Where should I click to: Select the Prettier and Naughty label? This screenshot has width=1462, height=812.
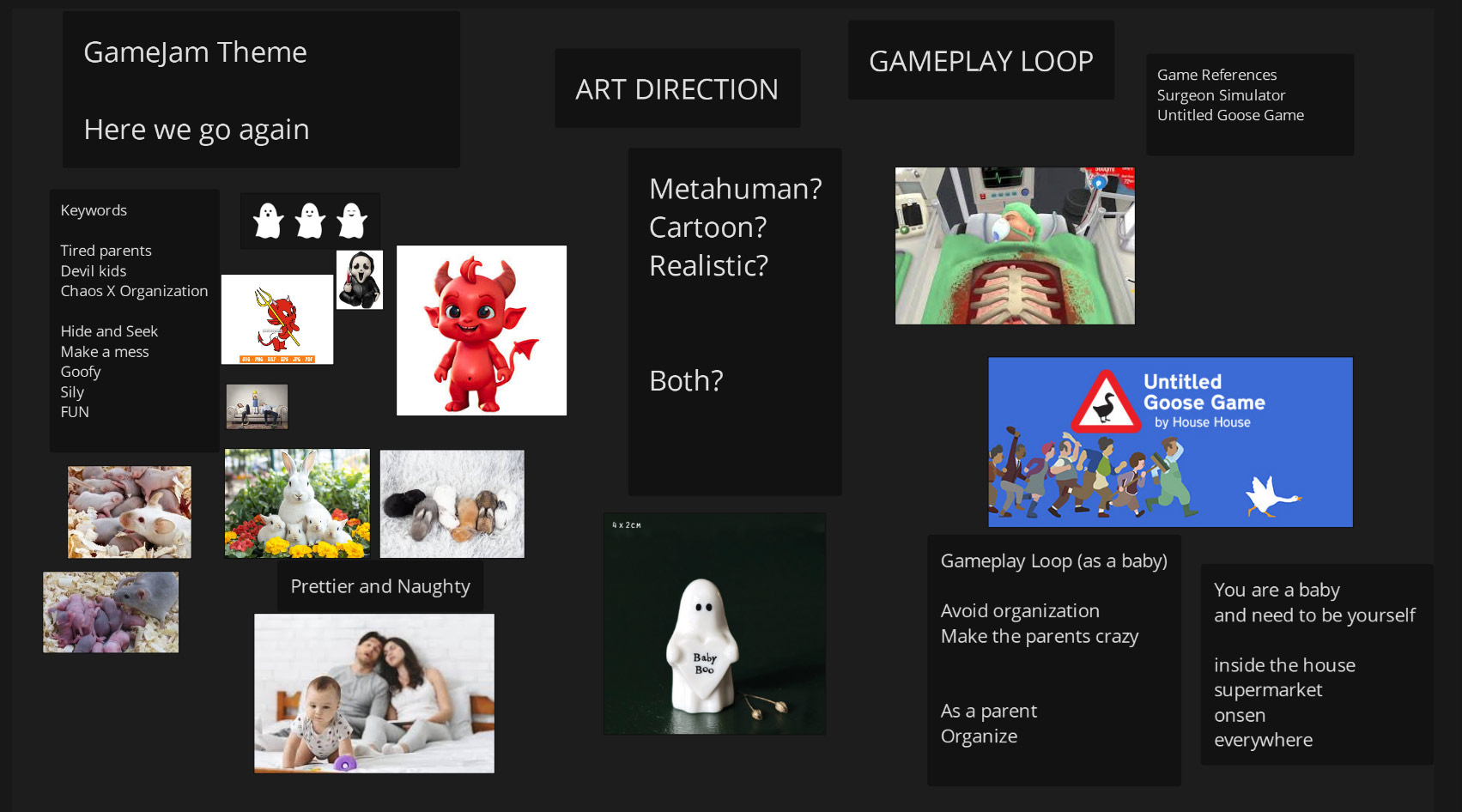click(x=379, y=586)
